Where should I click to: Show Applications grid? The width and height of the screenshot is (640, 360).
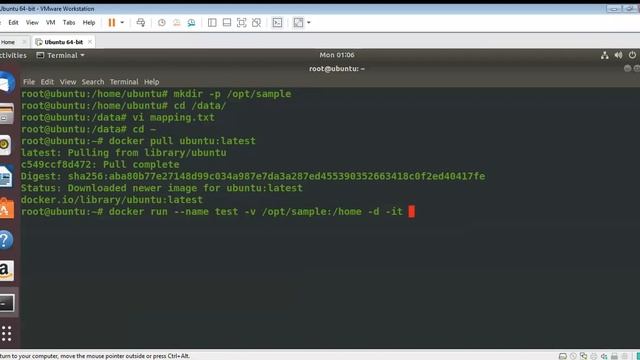[x=6, y=333]
